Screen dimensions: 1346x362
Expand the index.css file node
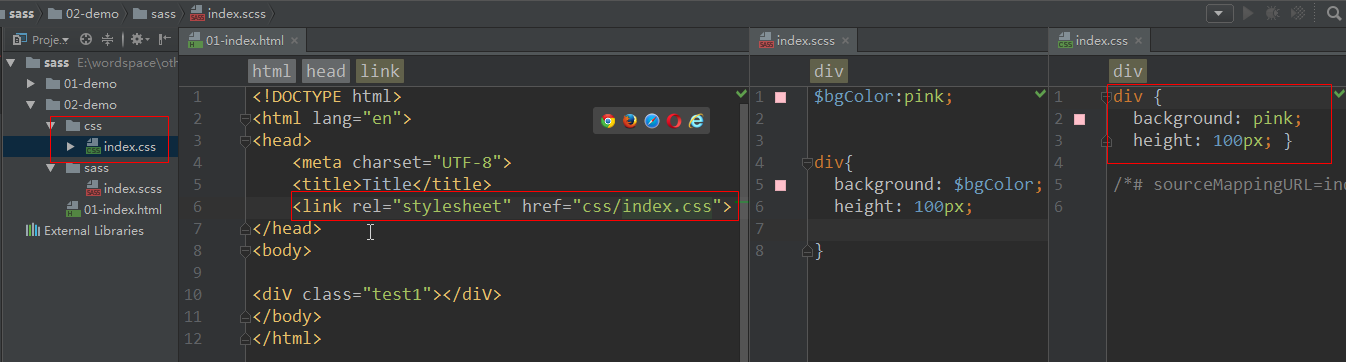coord(71,147)
